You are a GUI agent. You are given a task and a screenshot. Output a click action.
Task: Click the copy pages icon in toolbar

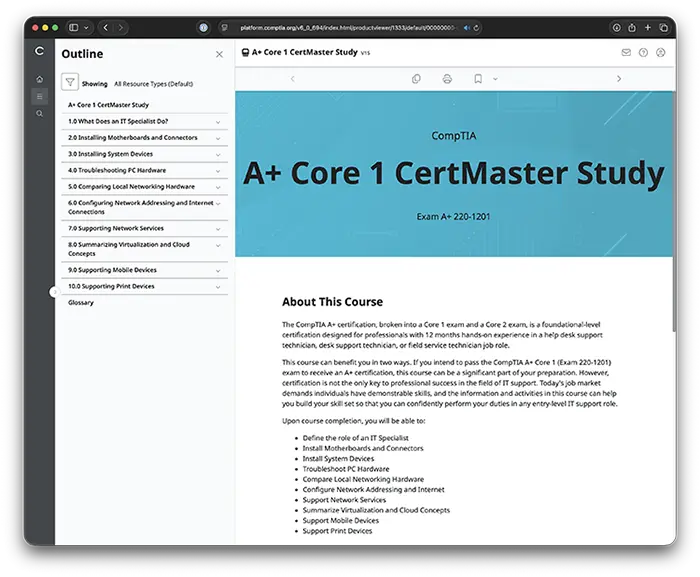click(x=416, y=78)
